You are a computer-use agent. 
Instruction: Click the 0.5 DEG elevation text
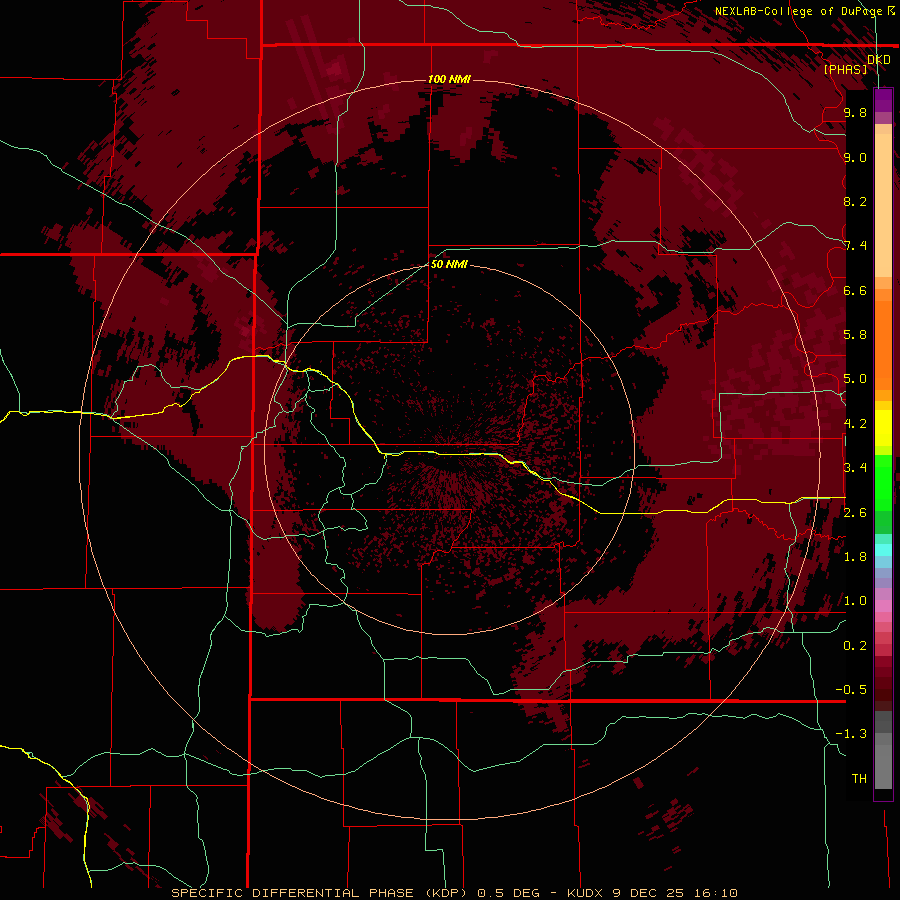[509, 893]
